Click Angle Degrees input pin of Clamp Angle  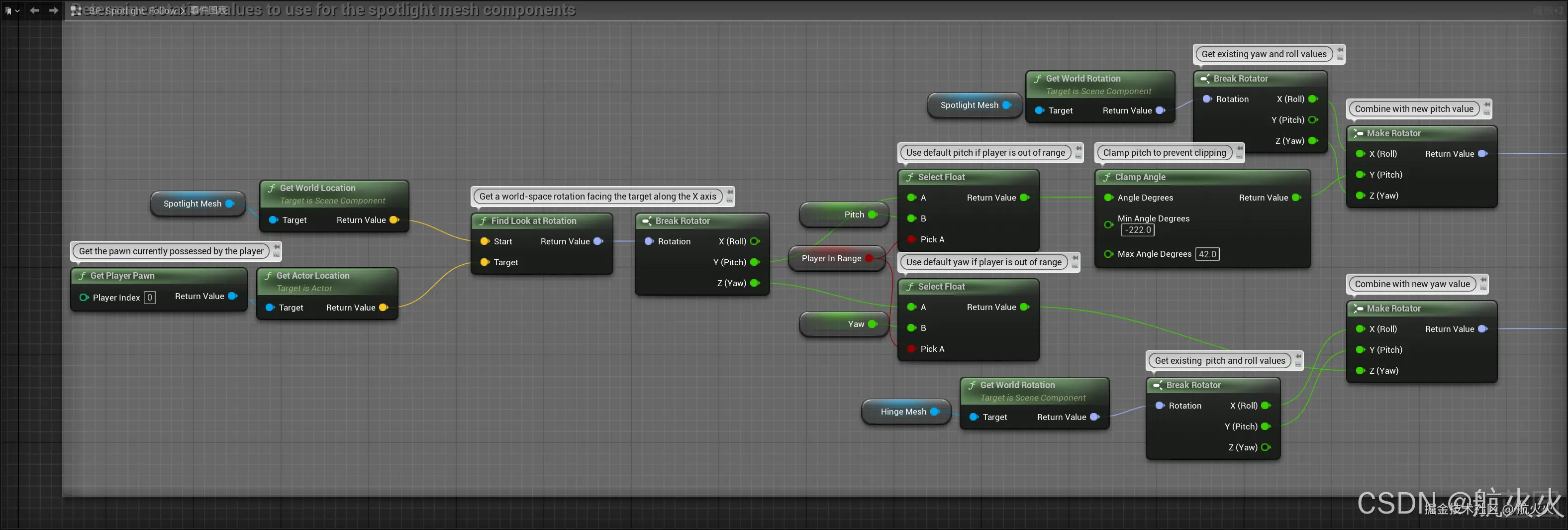pos(1108,198)
